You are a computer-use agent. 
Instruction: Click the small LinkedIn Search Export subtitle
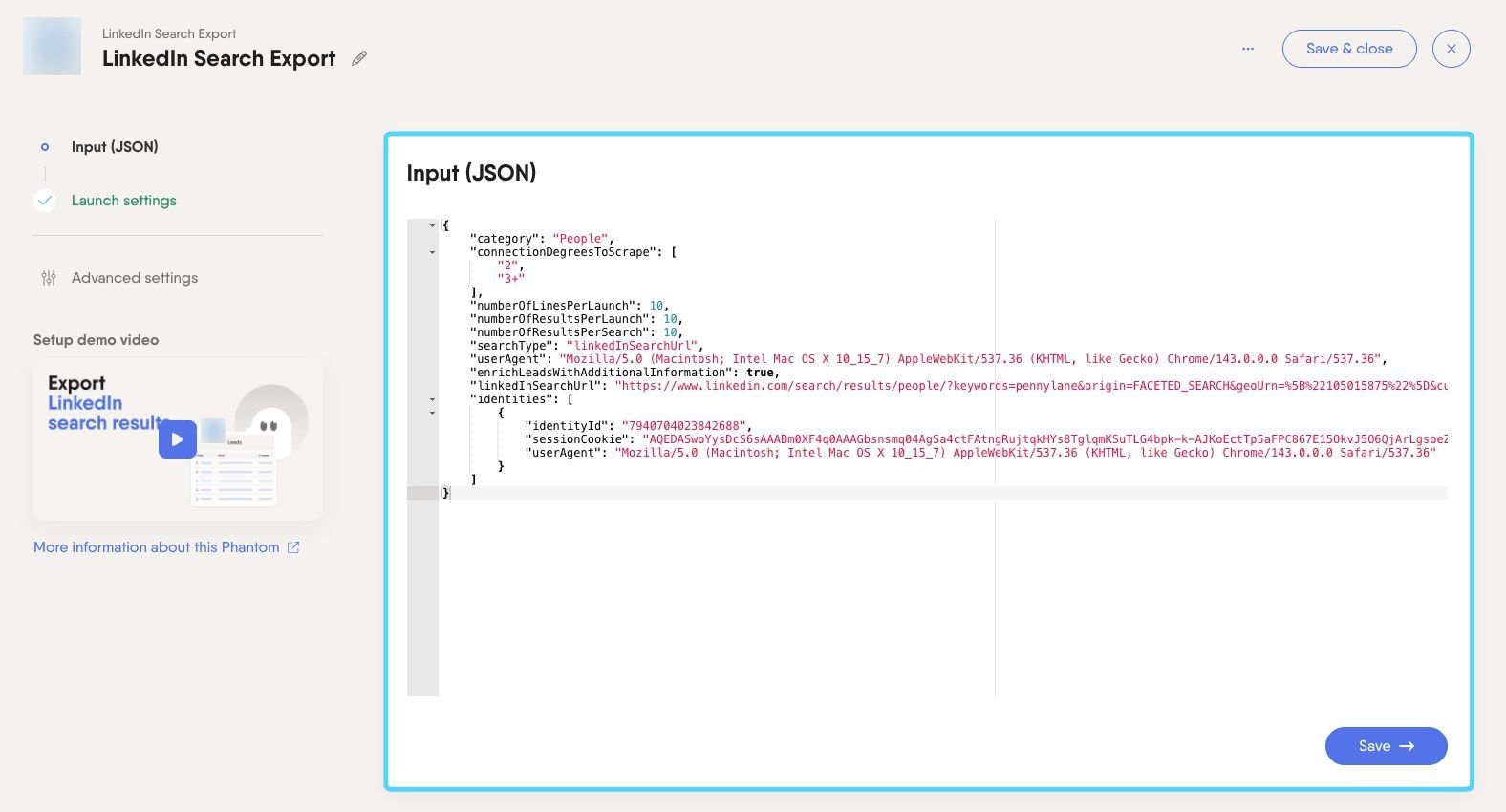[x=169, y=33]
